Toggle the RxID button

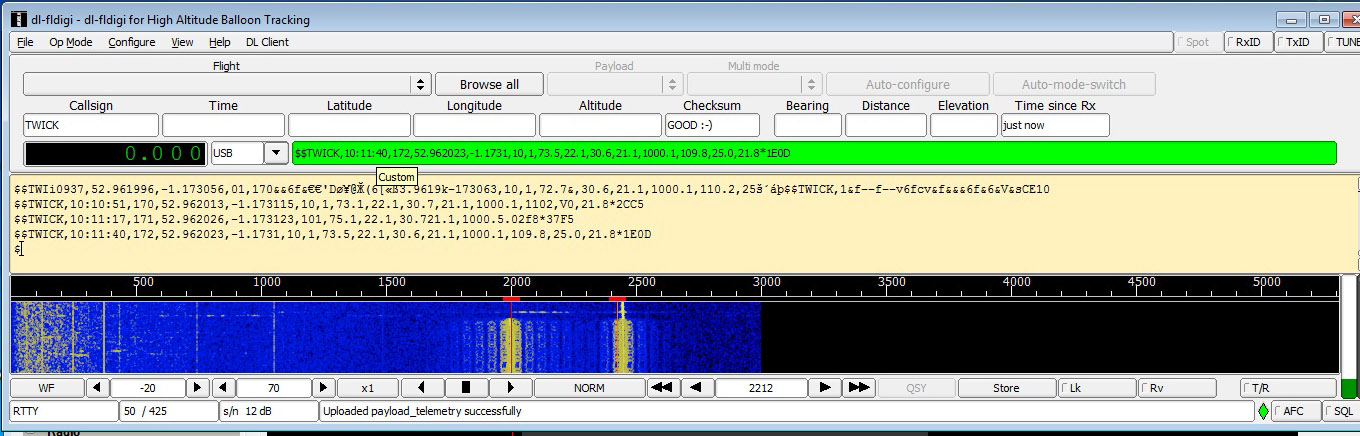pyautogui.click(x=1248, y=42)
